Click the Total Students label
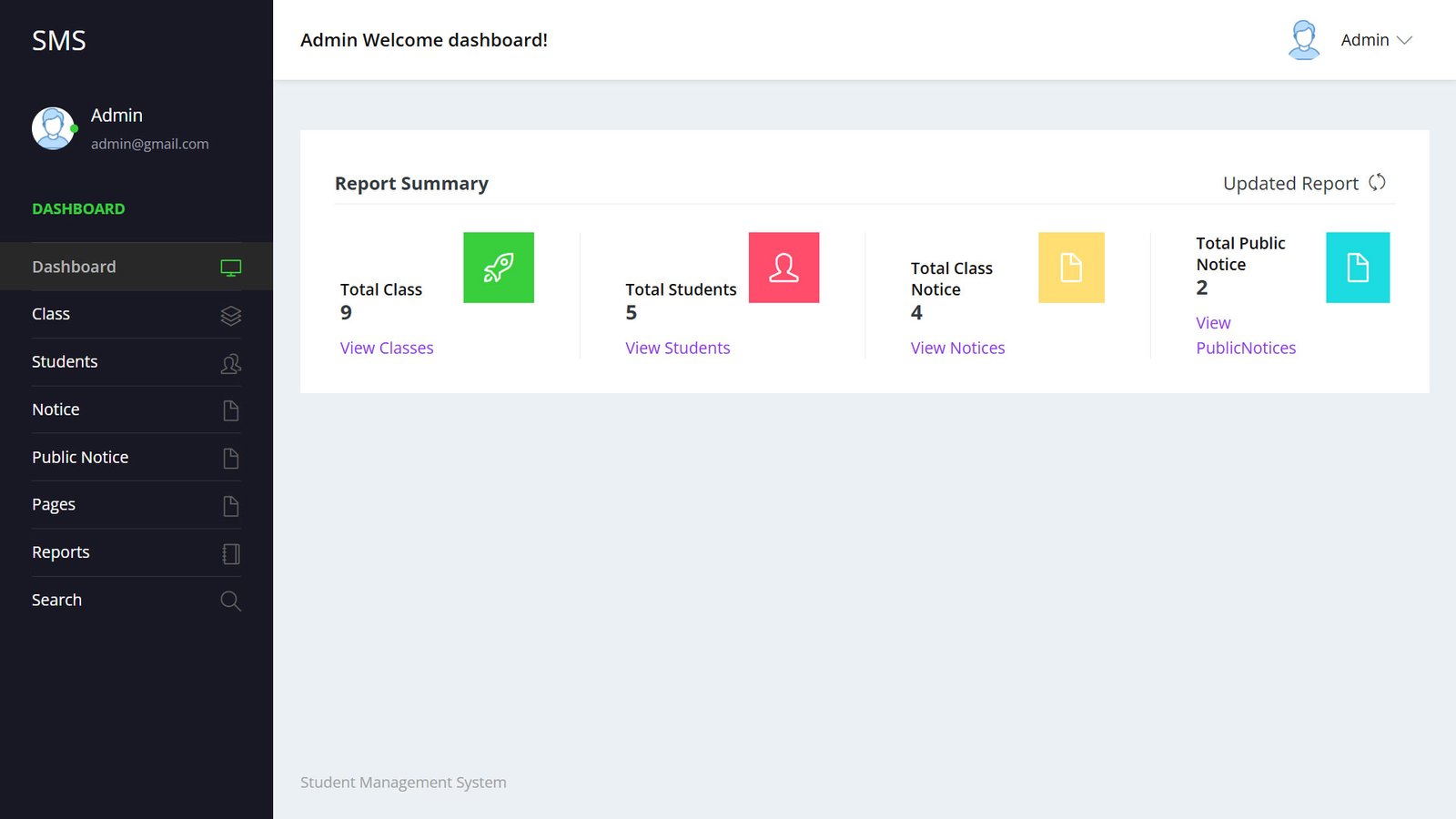Image resolution: width=1456 pixels, height=819 pixels. coord(681,289)
